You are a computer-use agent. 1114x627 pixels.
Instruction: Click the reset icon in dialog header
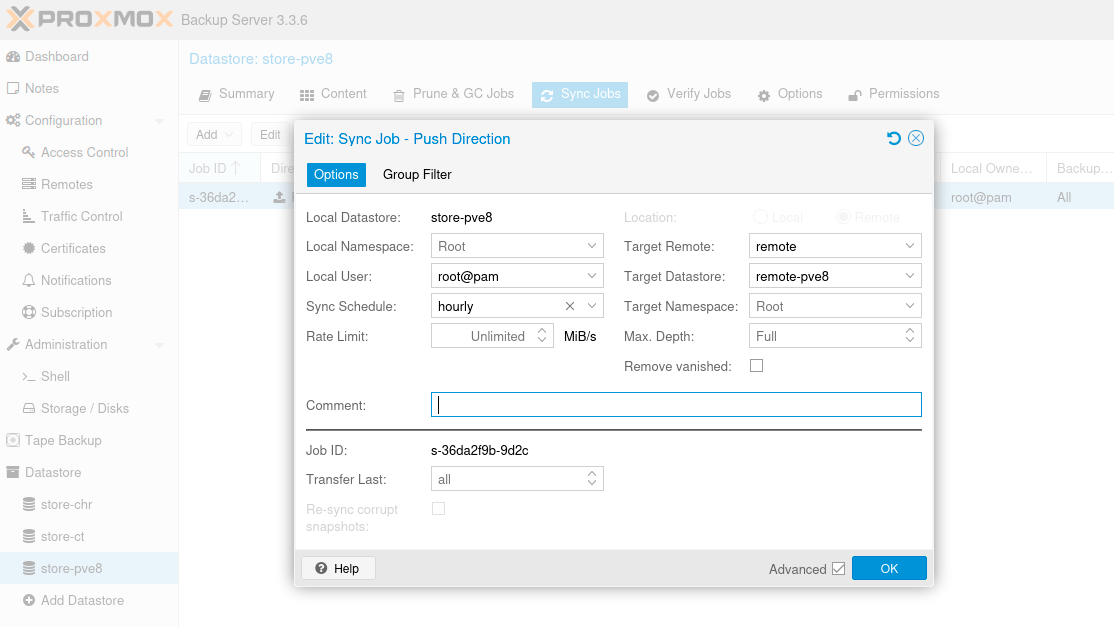(894, 138)
